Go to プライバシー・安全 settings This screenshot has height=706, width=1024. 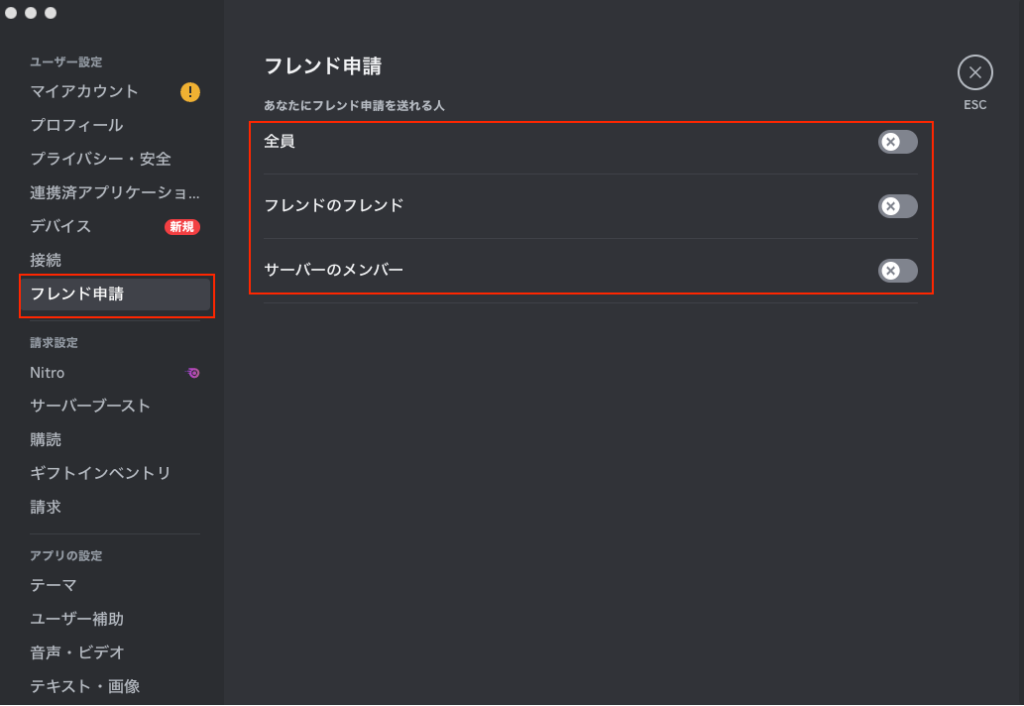[100, 159]
